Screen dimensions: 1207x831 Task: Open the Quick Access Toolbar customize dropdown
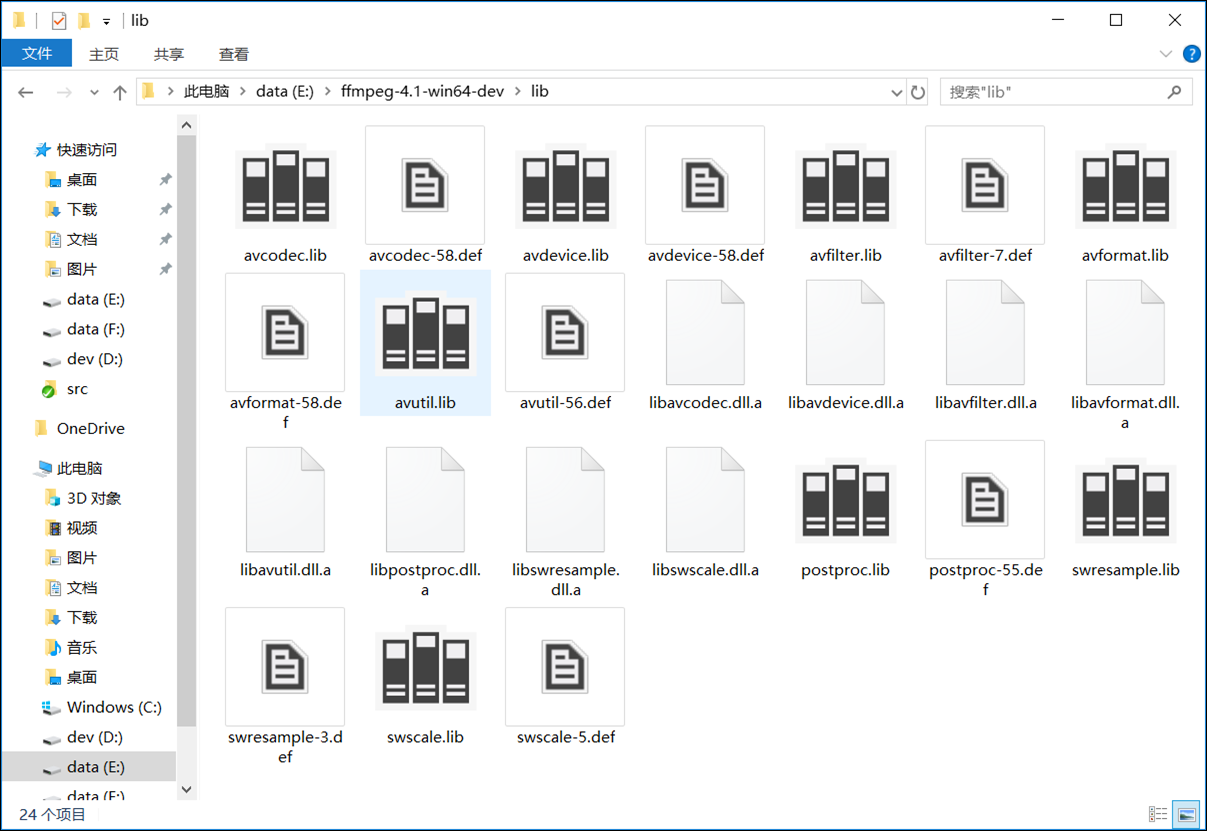[106, 21]
